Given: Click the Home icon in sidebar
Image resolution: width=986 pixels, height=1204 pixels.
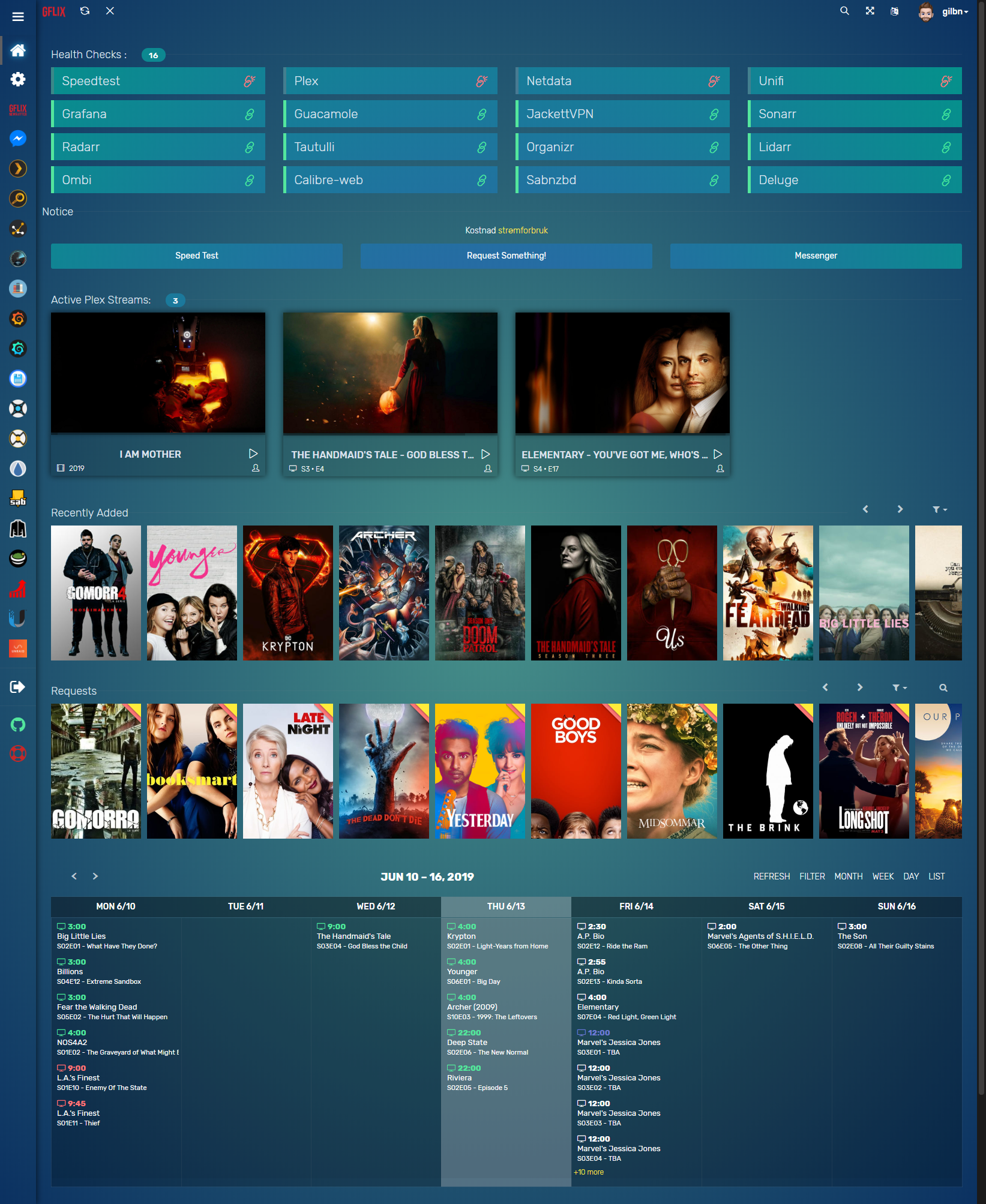Looking at the screenshot, I should [18, 50].
